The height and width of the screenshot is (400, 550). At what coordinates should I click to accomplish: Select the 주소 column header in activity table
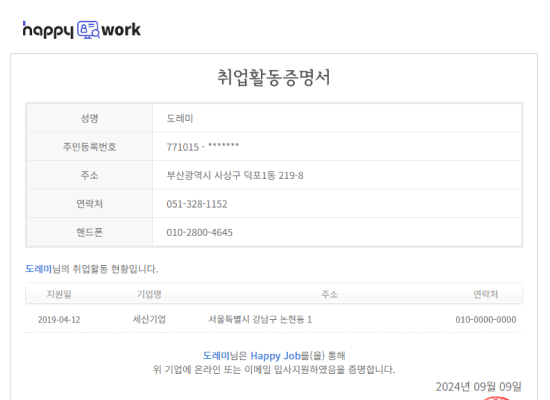(330, 294)
